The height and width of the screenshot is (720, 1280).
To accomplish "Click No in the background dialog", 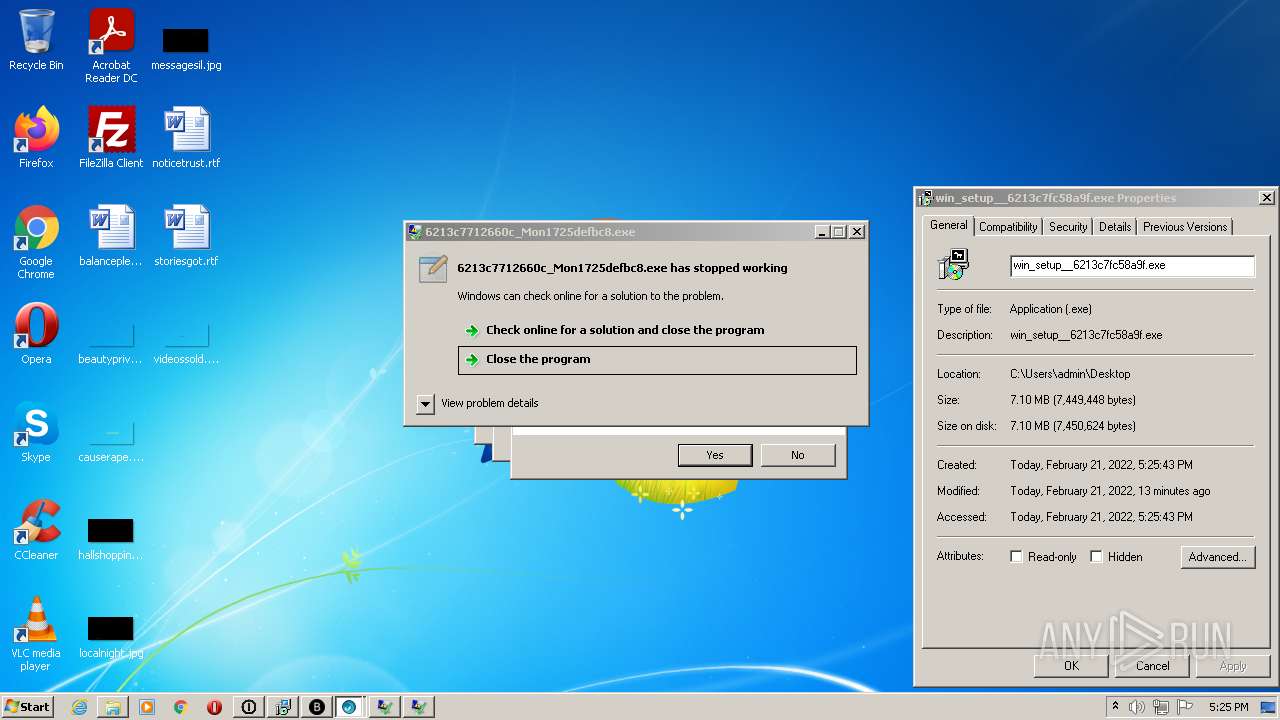I will pyautogui.click(x=798, y=455).
